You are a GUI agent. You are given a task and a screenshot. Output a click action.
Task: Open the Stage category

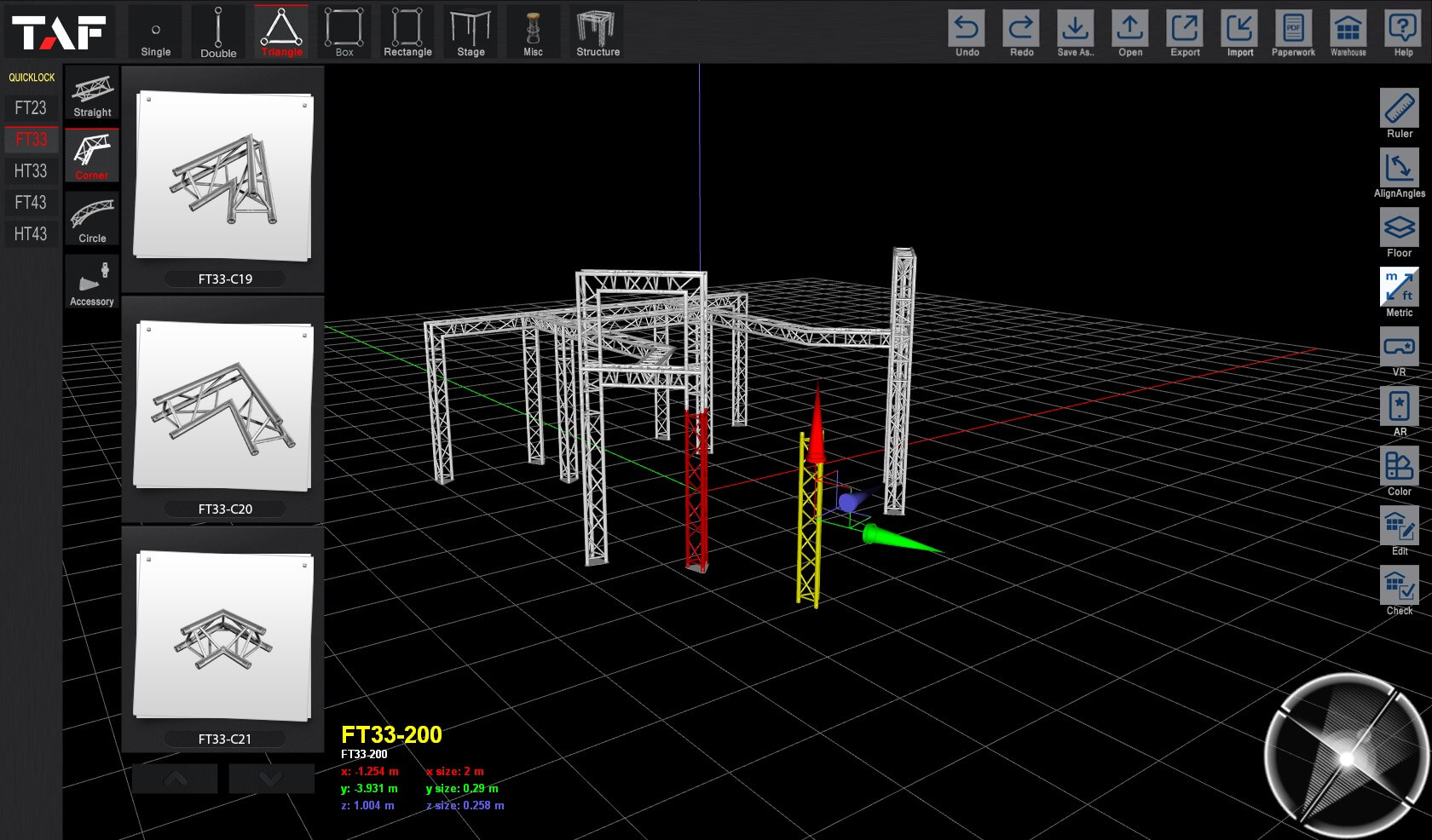471,32
